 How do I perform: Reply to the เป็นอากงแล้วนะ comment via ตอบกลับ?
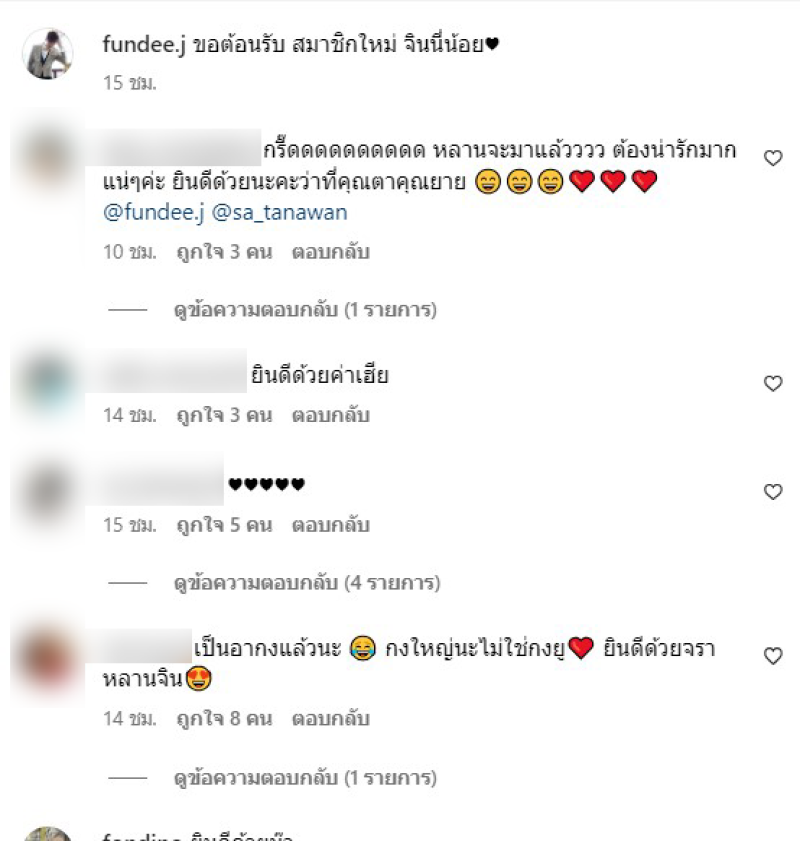(x=331, y=719)
